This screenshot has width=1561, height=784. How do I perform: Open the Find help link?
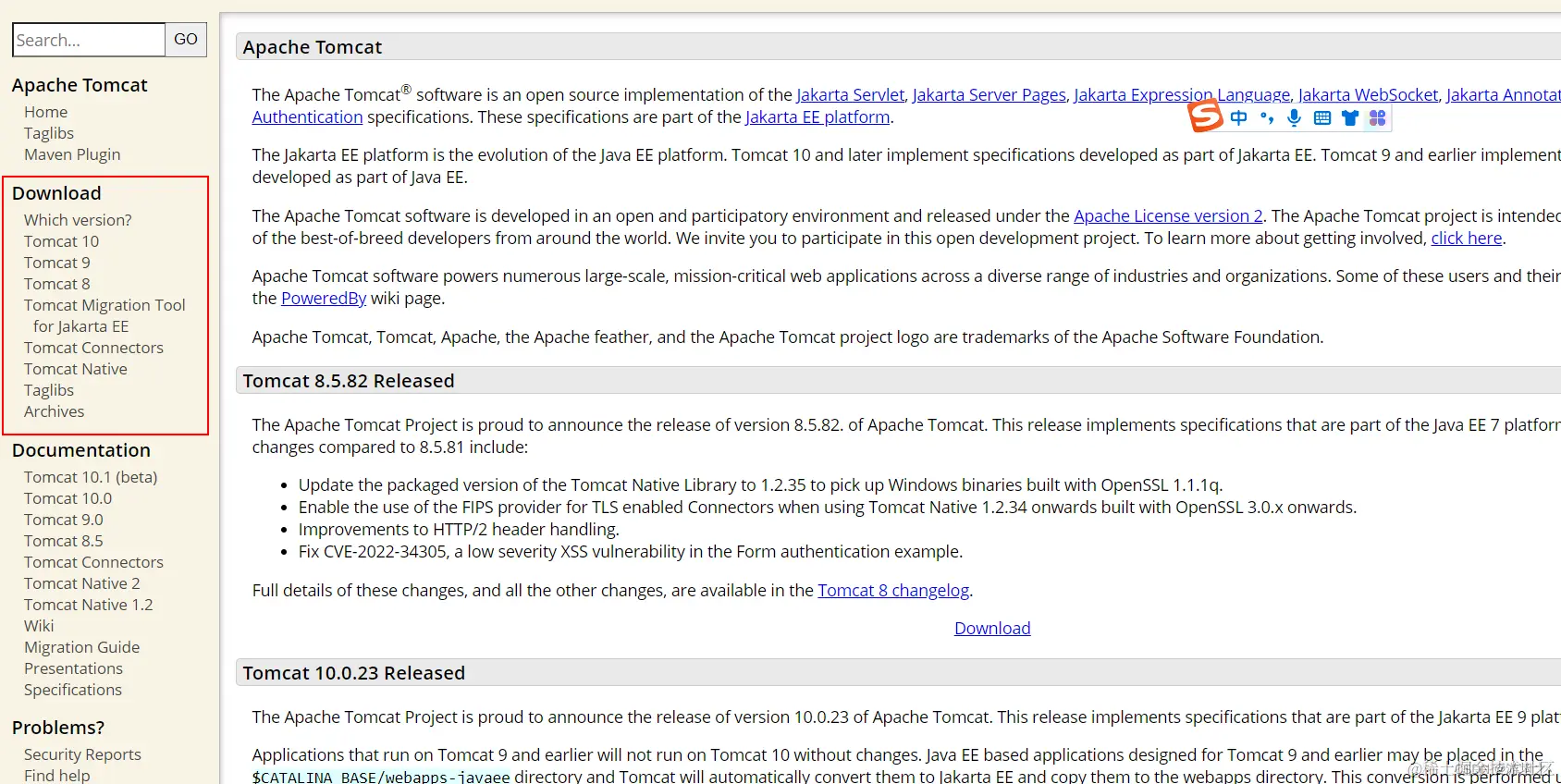[57, 775]
